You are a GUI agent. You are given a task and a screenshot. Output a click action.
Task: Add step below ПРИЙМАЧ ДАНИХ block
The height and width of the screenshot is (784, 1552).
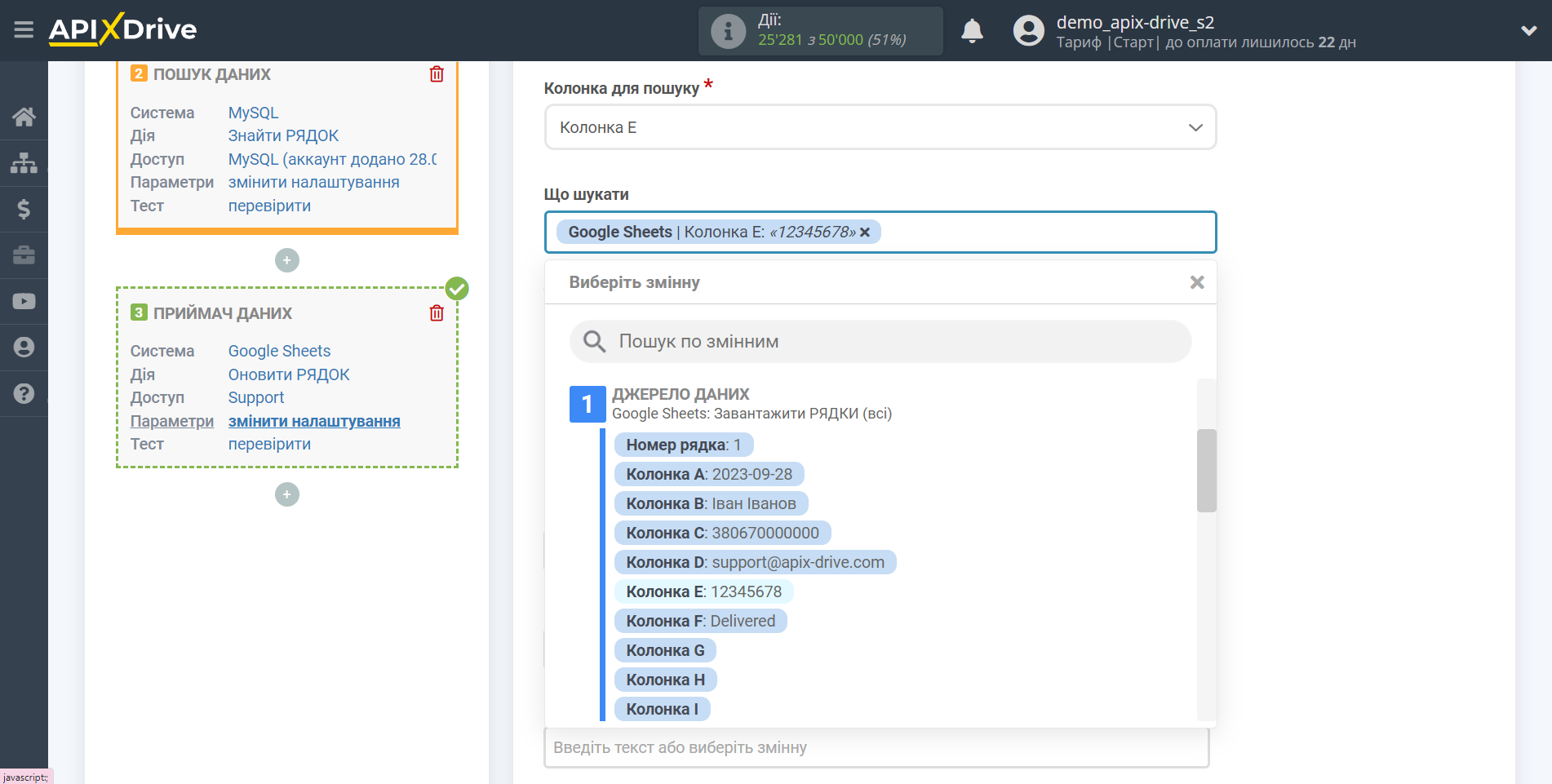tap(287, 494)
